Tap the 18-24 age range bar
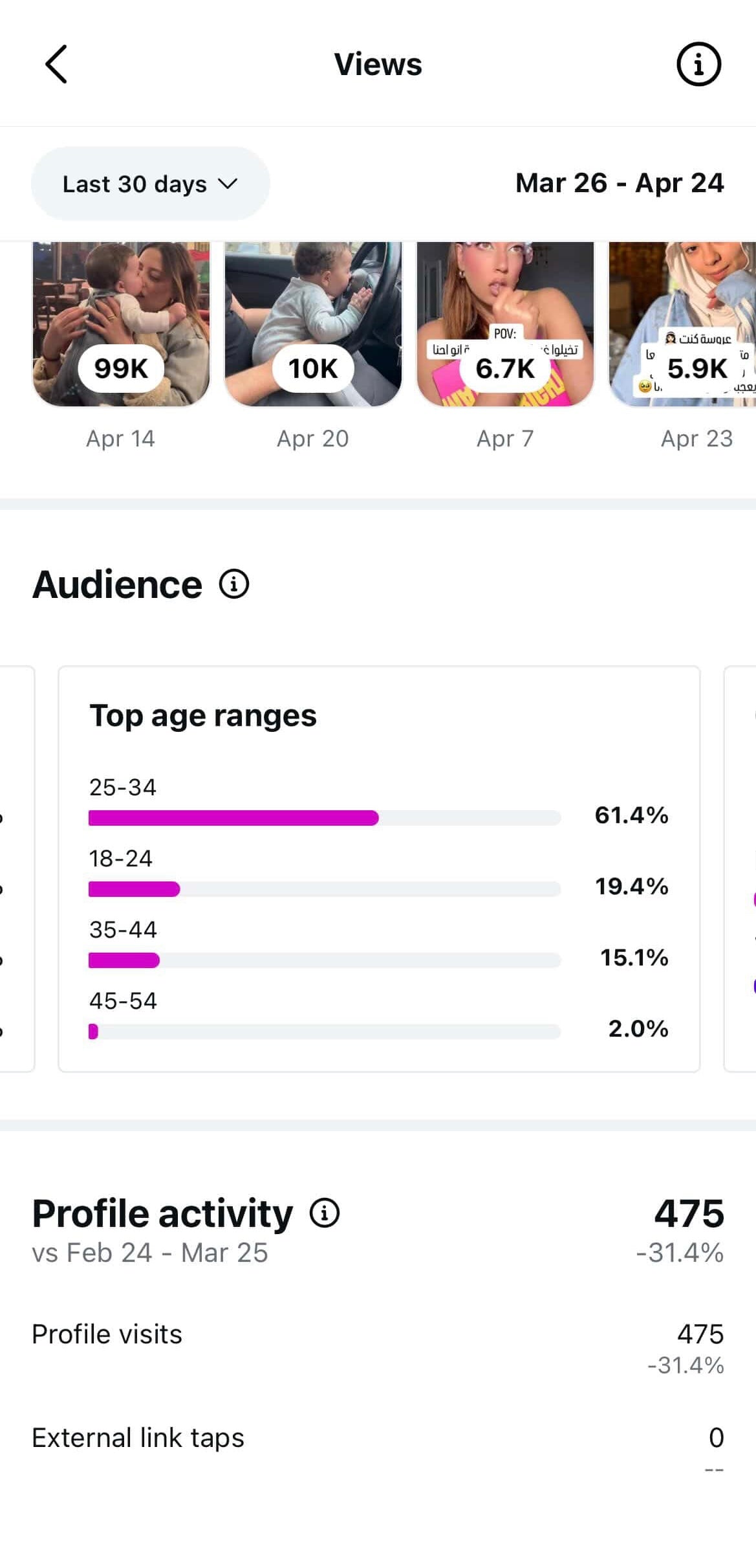The width and height of the screenshot is (756, 1568). click(325, 889)
